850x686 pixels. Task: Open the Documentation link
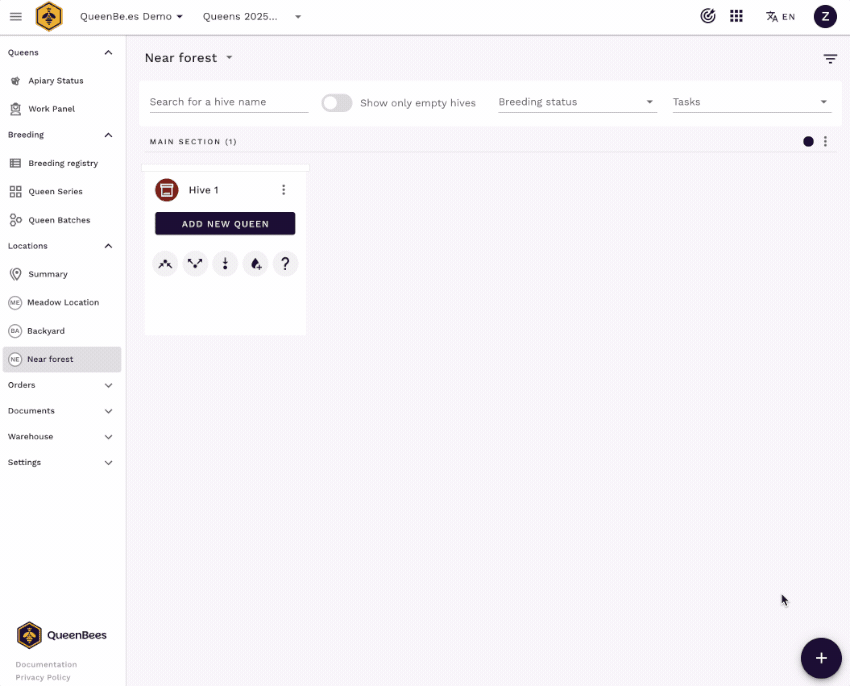pyautogui.click(x=46, y=664)
